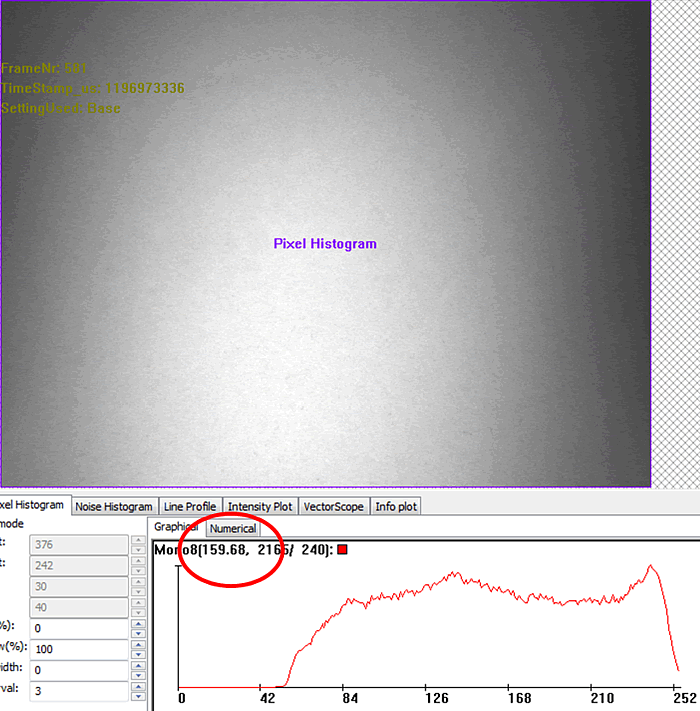Click the input field showing 100

[x=78, y=649]
